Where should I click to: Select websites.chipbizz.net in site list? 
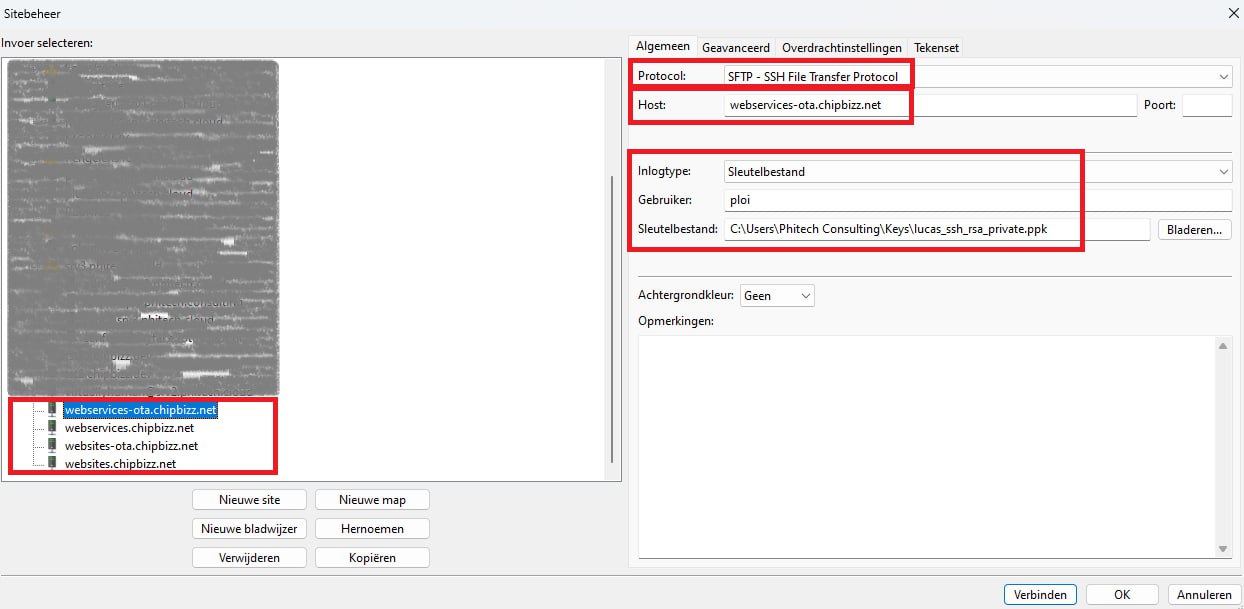click(x=120, y=464)
